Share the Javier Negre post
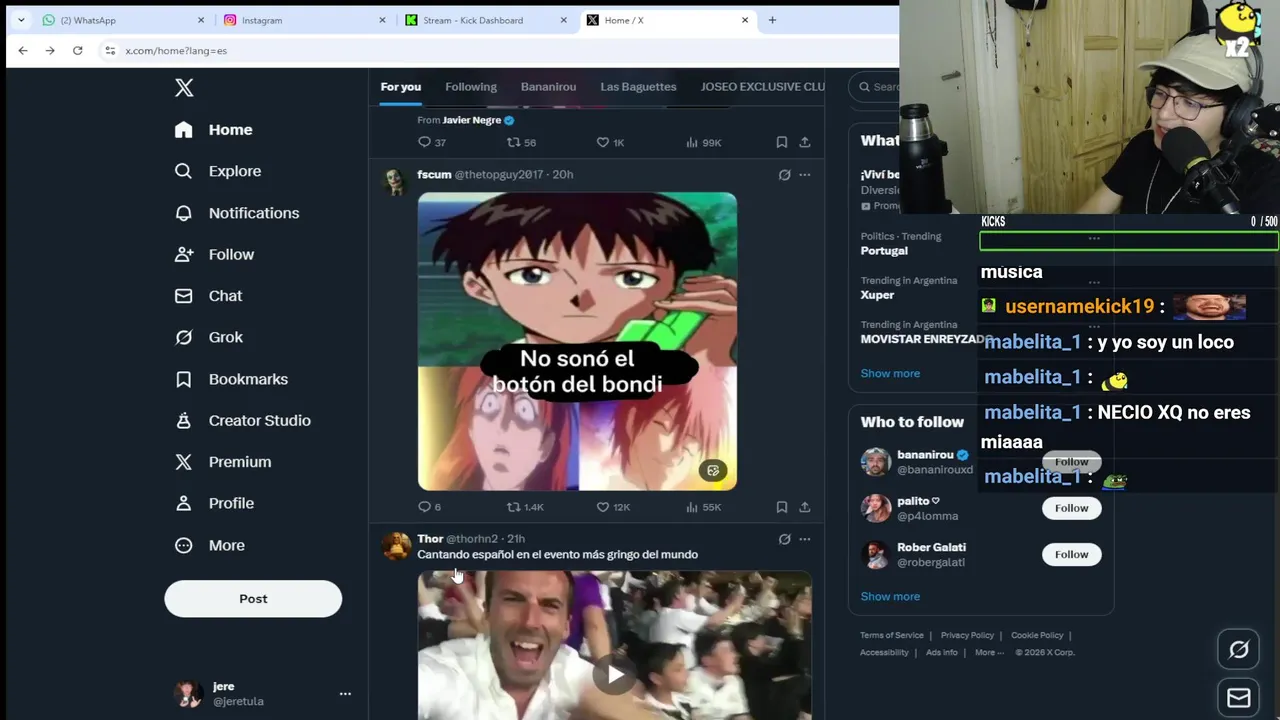 805,143
